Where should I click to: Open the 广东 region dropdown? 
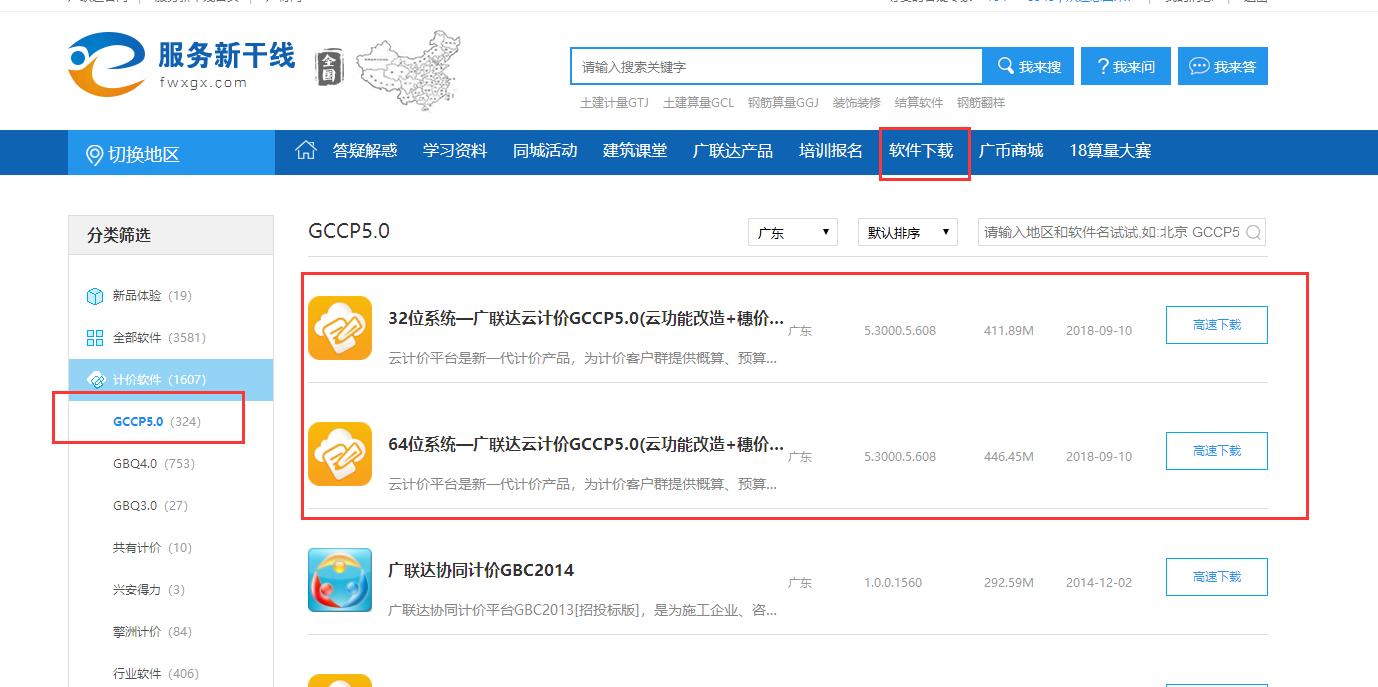pos(793,232)
